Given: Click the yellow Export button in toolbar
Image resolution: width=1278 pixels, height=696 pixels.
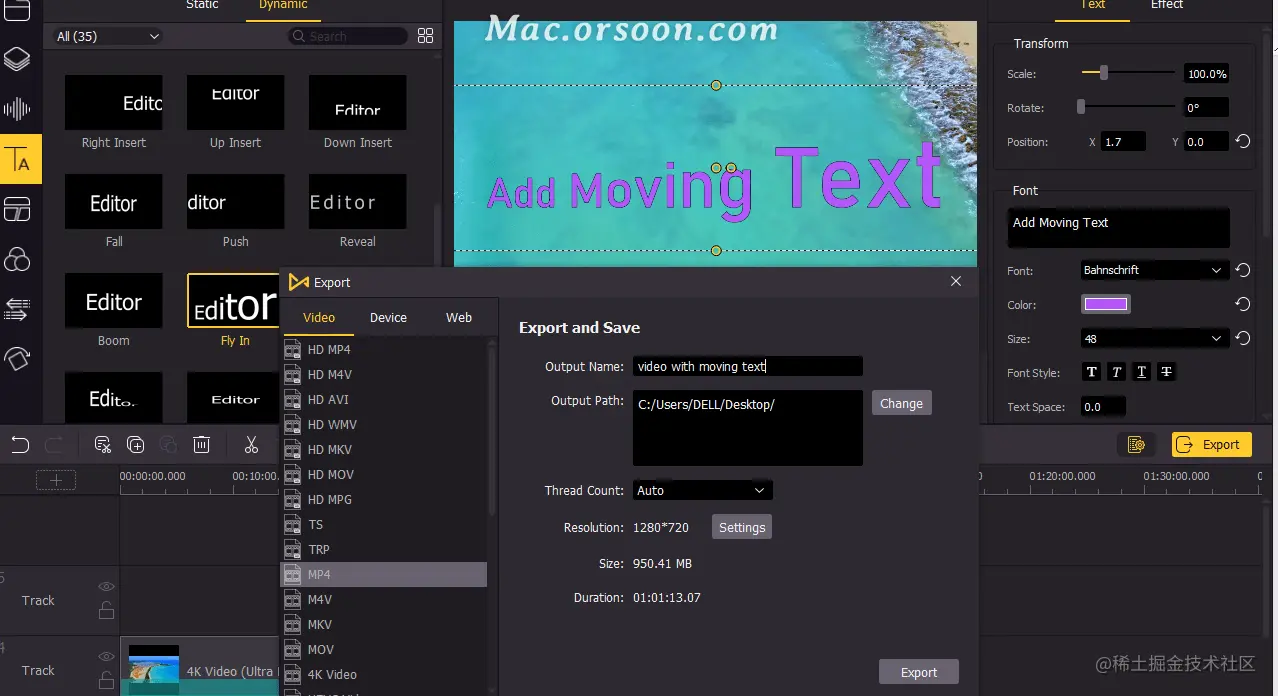Looking at the screenshot, I should point(1211,445).
